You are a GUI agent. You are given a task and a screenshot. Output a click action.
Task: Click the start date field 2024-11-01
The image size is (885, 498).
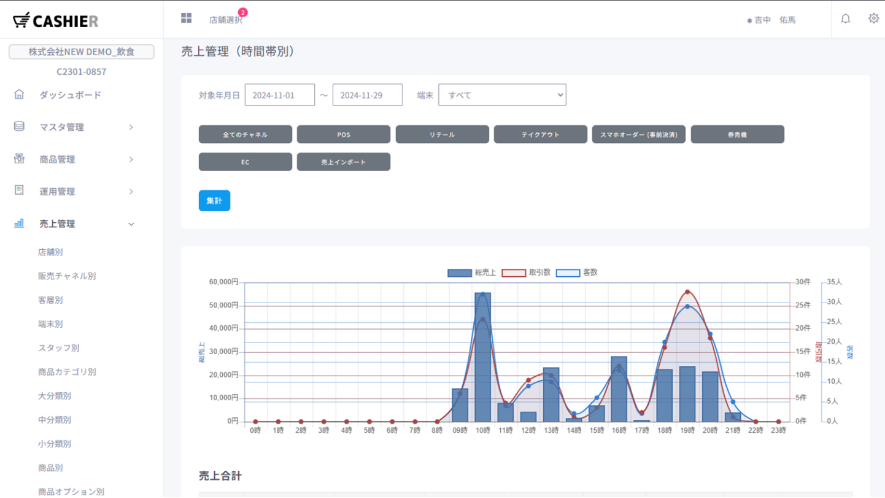pyautogui.click(x=279, y=95)
